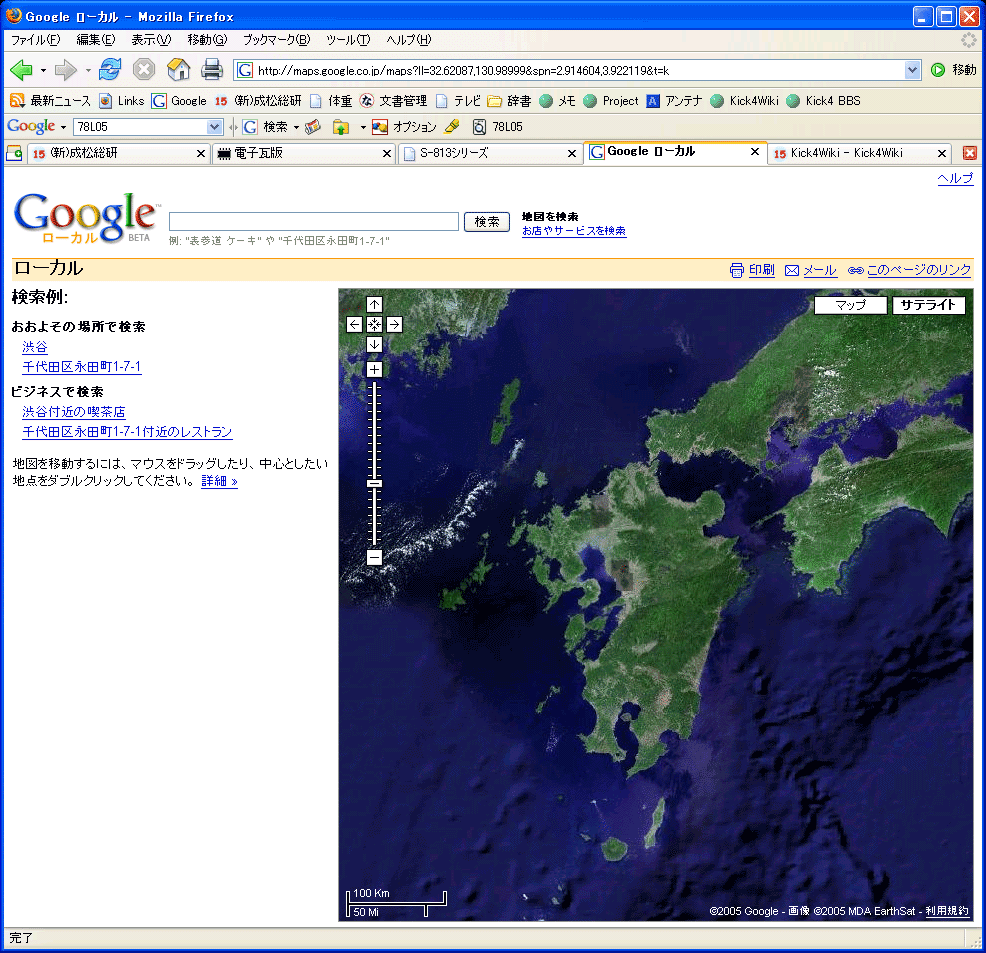
Task: Click the map zoom slider handle
Action: coord(374,483)
